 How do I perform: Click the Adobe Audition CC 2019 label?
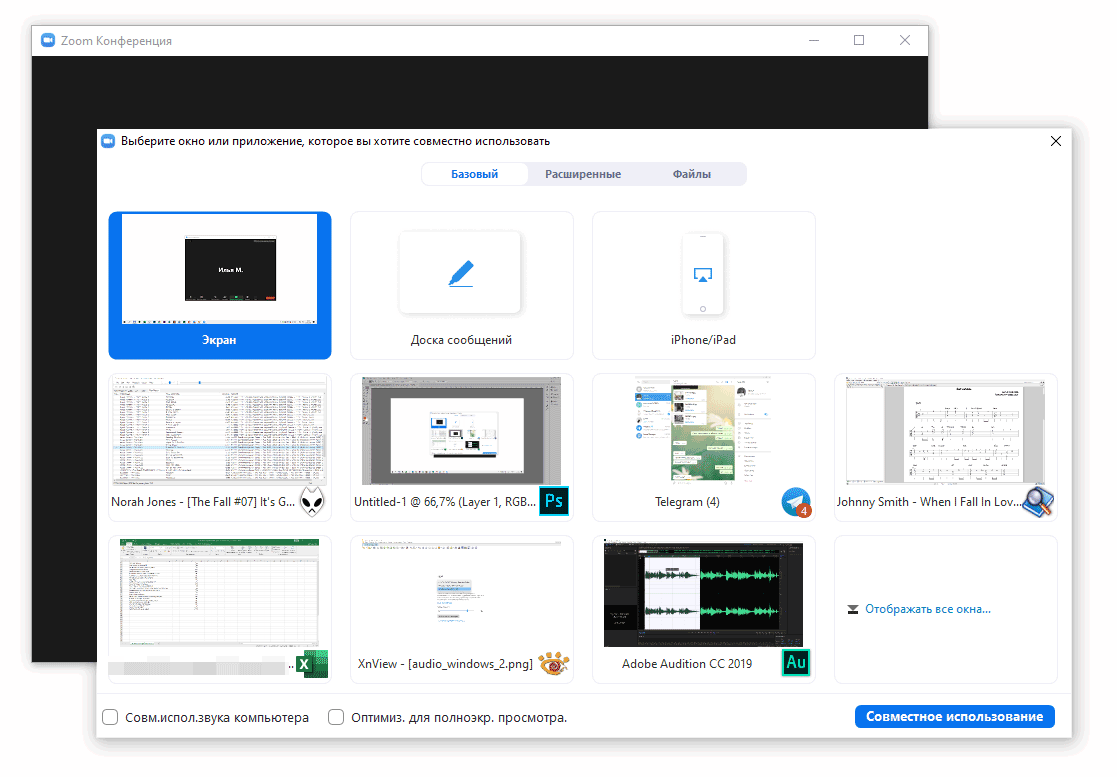tap(687, 664)
